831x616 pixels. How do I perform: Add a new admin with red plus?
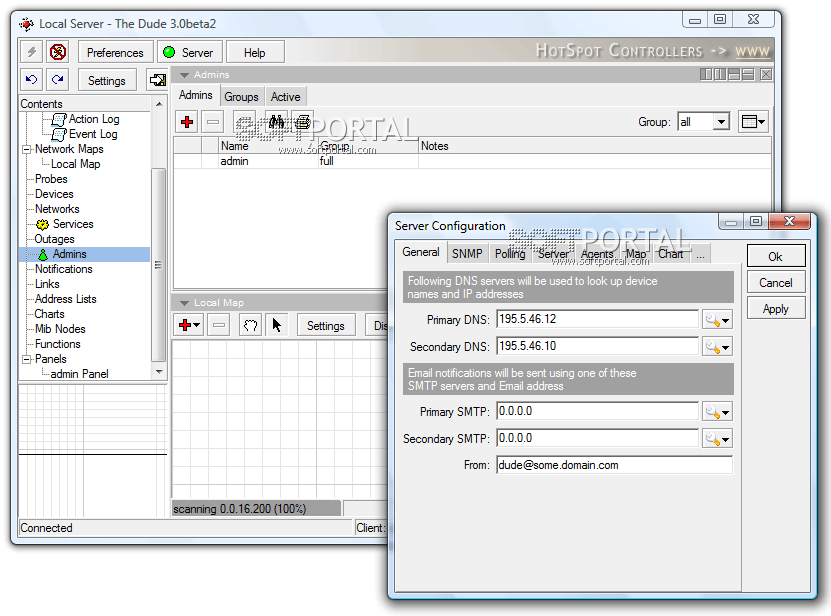tap(187, 122)
